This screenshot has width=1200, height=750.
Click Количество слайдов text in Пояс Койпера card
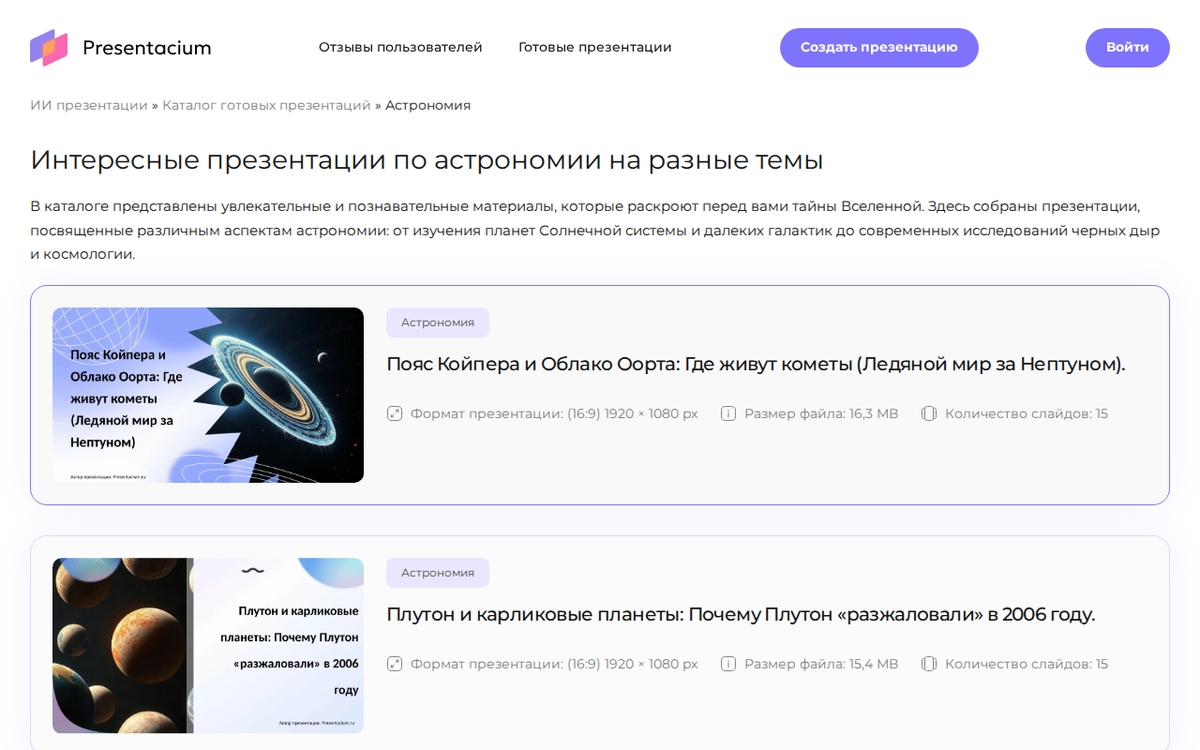coord(1026,413)
